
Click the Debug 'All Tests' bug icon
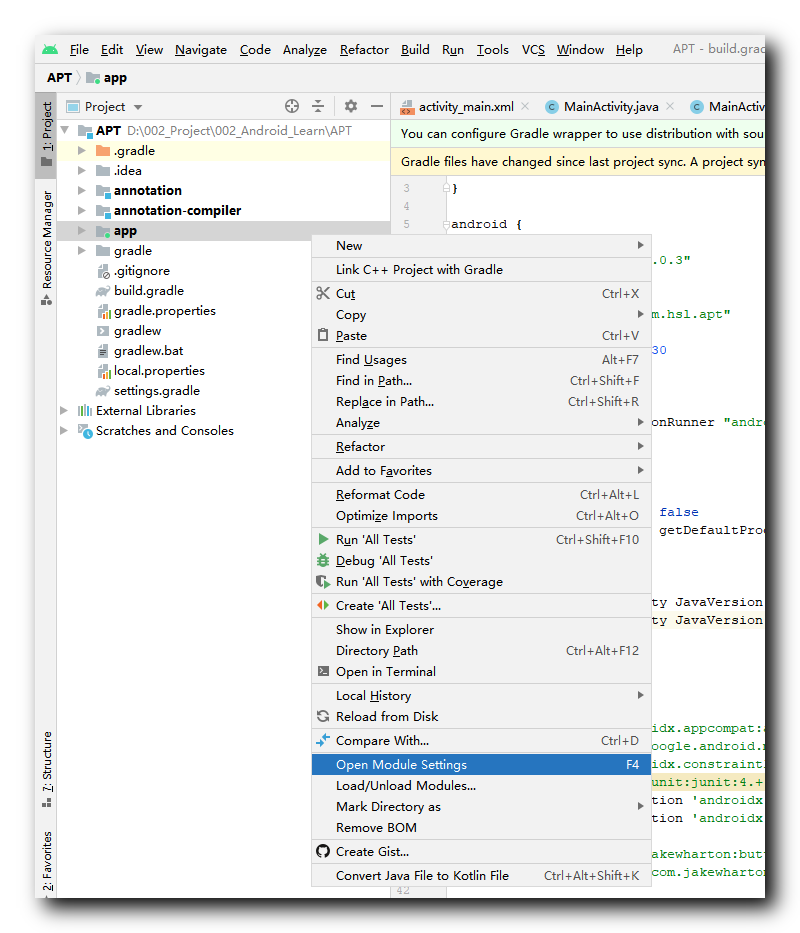[323, 560]
